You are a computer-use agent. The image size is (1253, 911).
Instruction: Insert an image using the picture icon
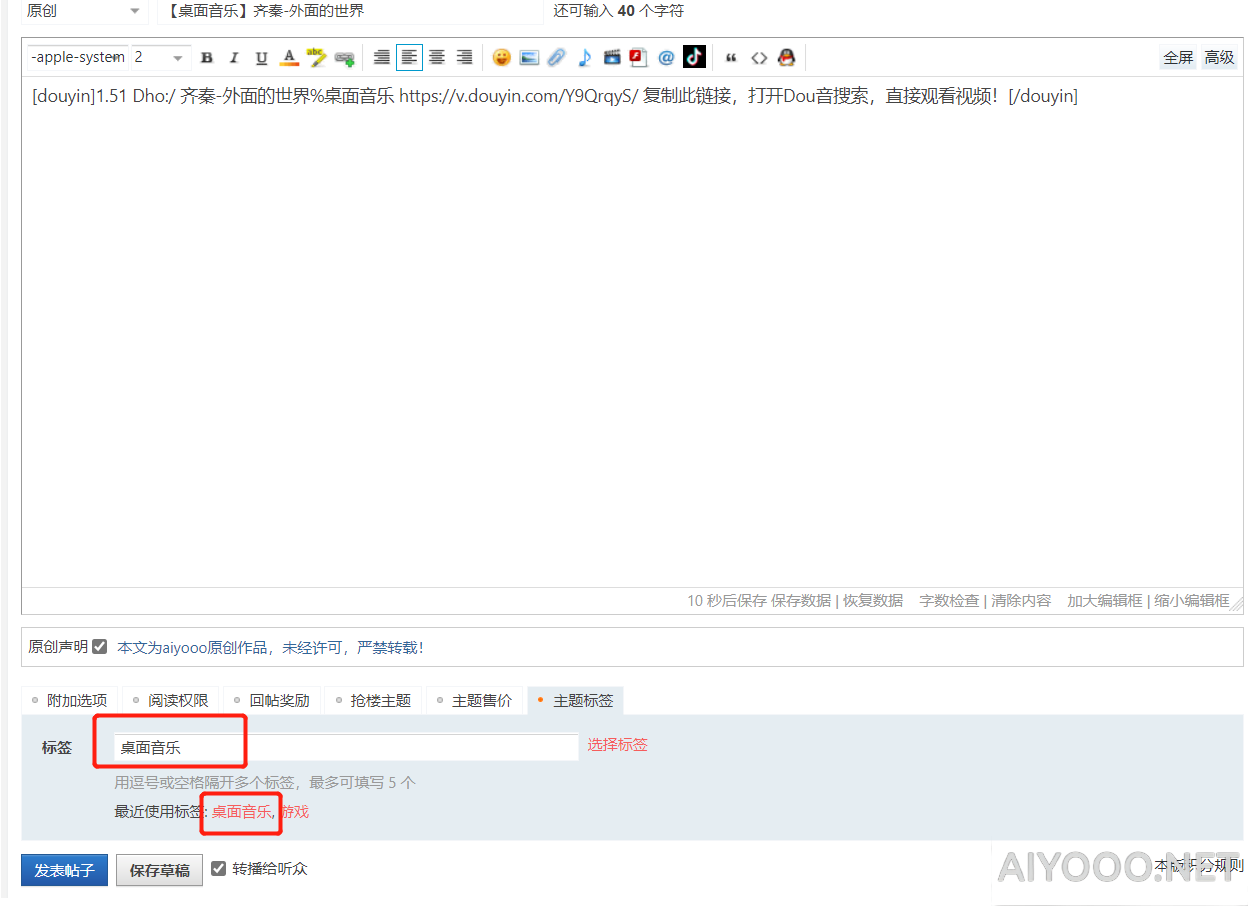point(529,58)
